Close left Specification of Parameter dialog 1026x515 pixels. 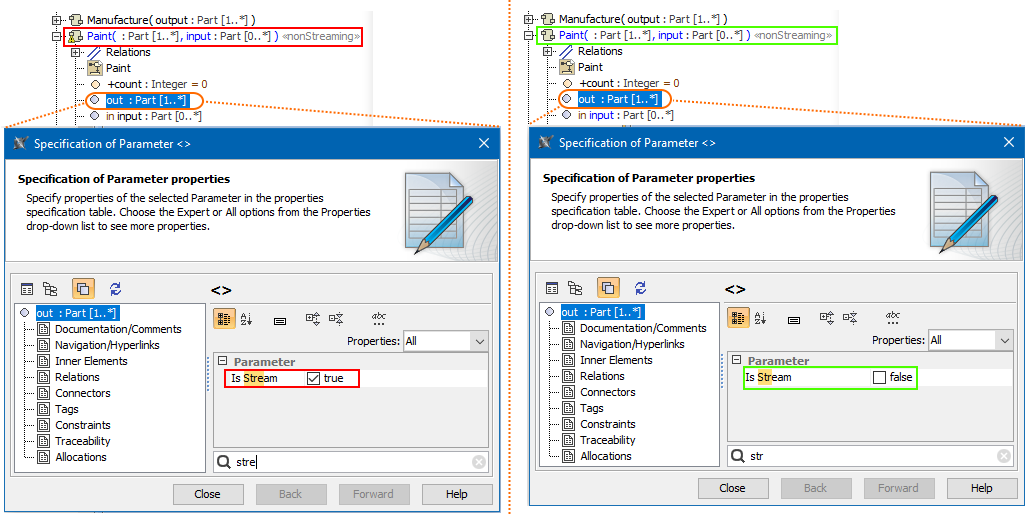tap(484, 143)
